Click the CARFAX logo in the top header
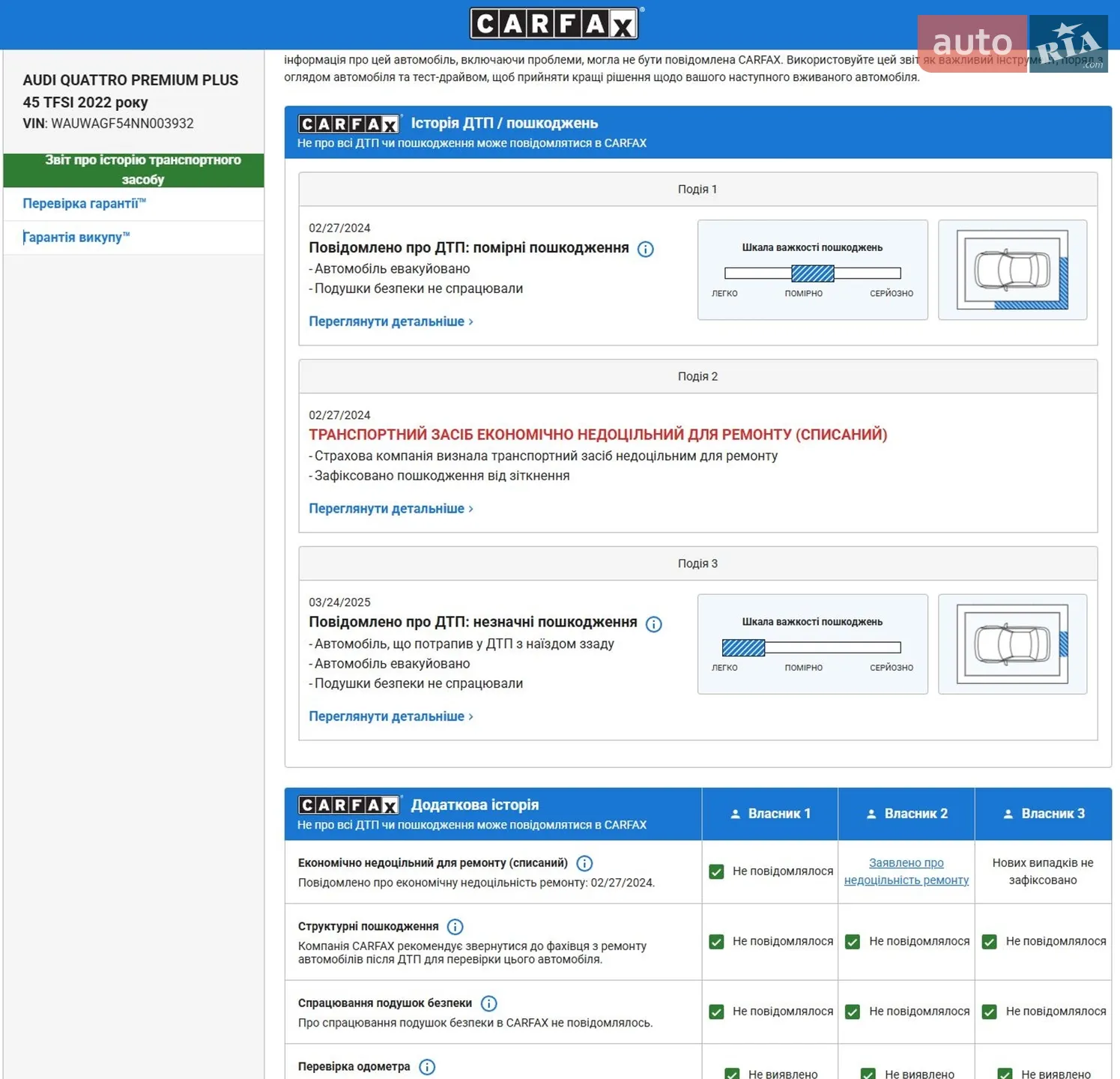 point(555,23)
